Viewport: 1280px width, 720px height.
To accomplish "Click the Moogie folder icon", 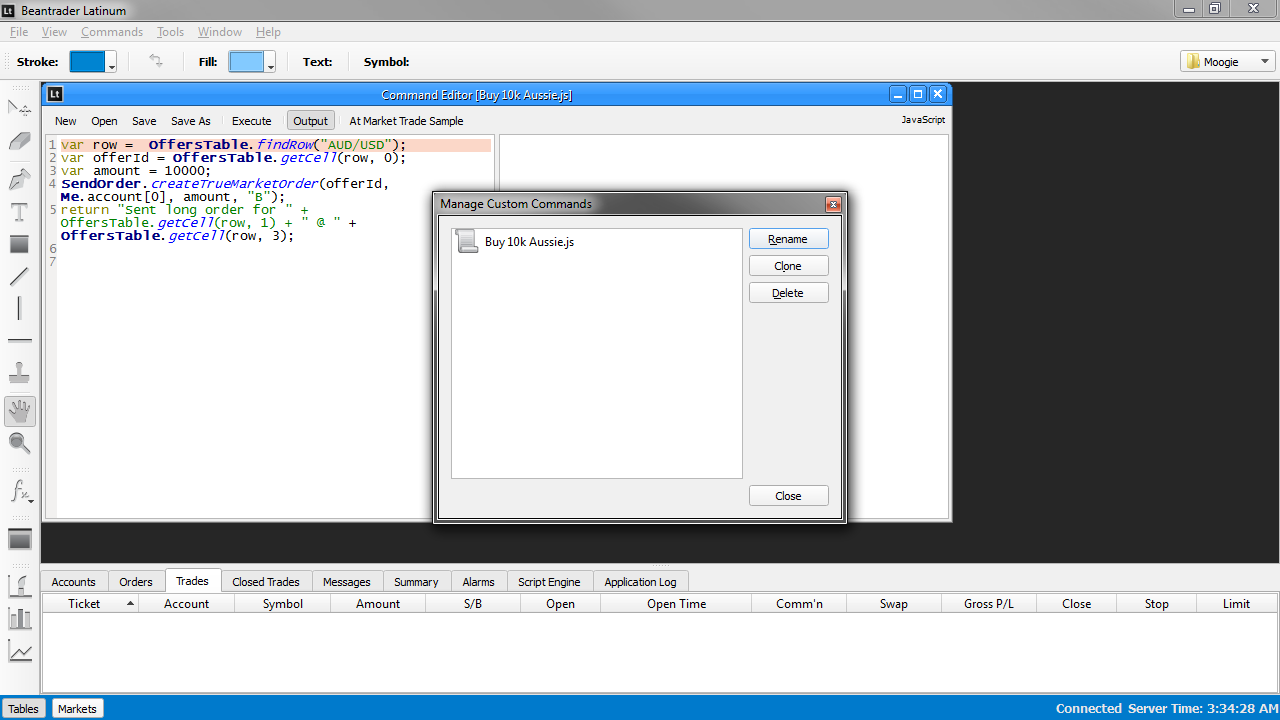I will (1193, 62).
